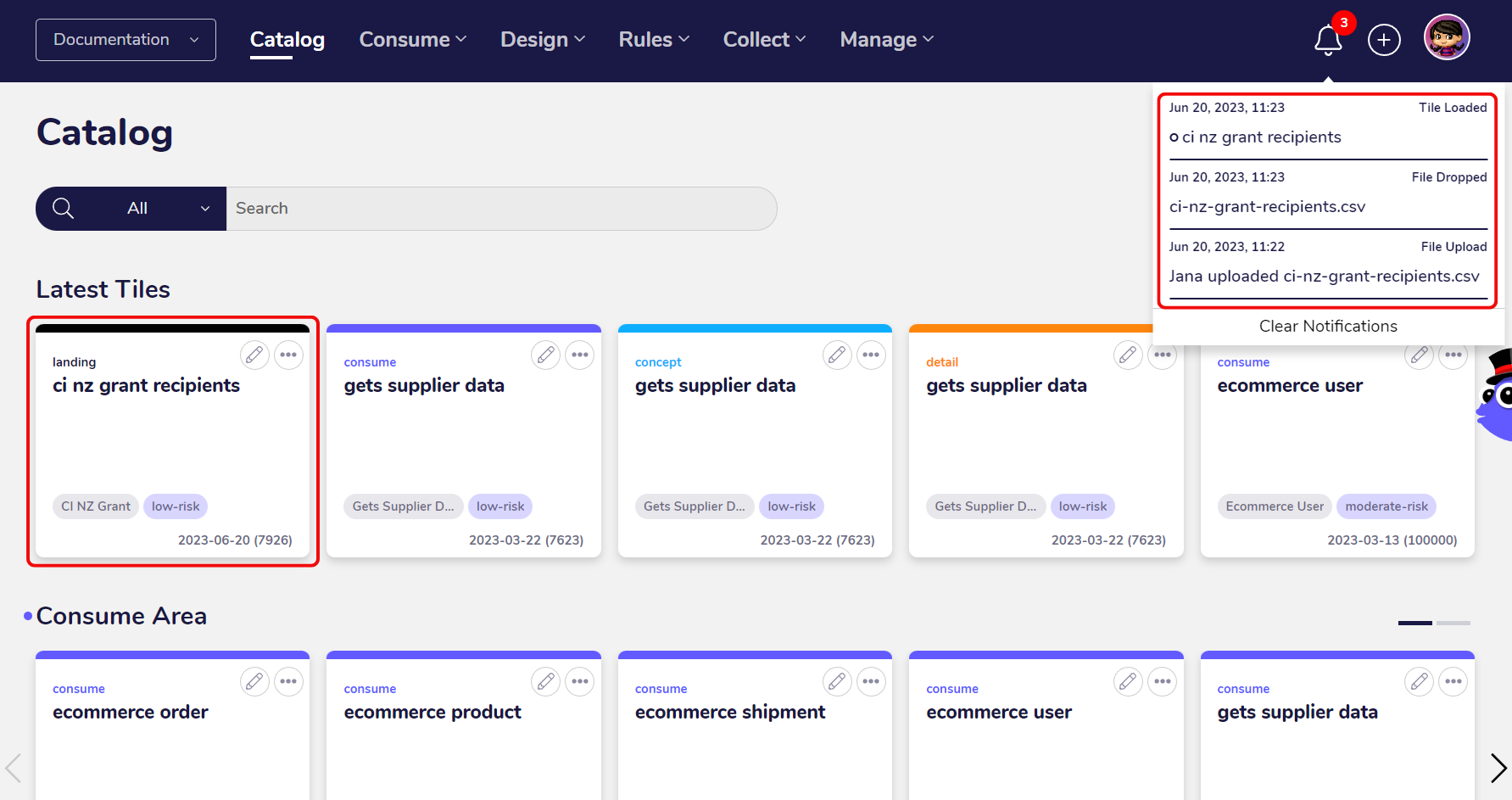Edit the ecommerce user tile in Consume Area
1512x800 pixels.
click(1128, 681)
